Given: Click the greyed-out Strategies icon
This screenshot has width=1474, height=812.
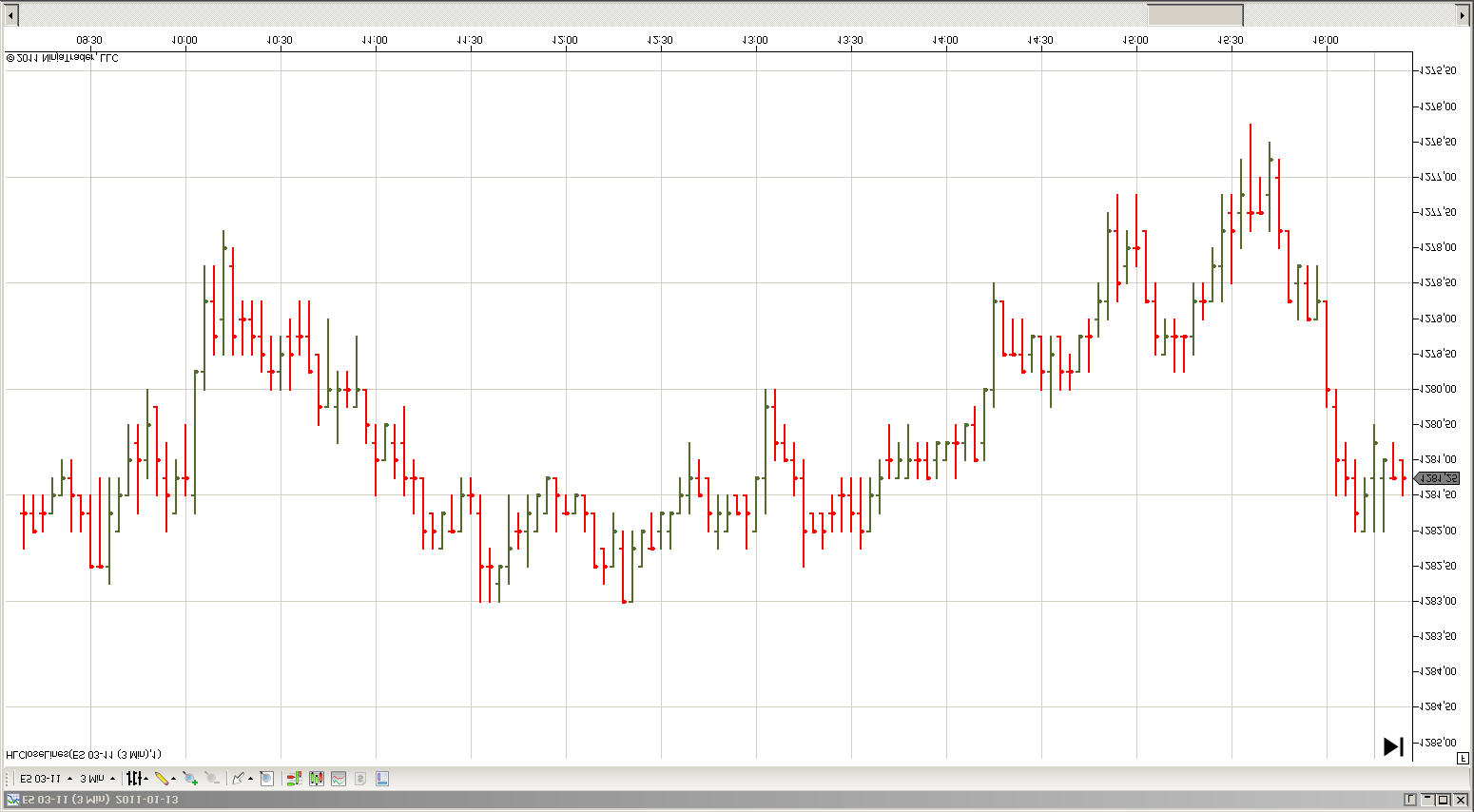Looking at the screenshot, I should point(360,779).
